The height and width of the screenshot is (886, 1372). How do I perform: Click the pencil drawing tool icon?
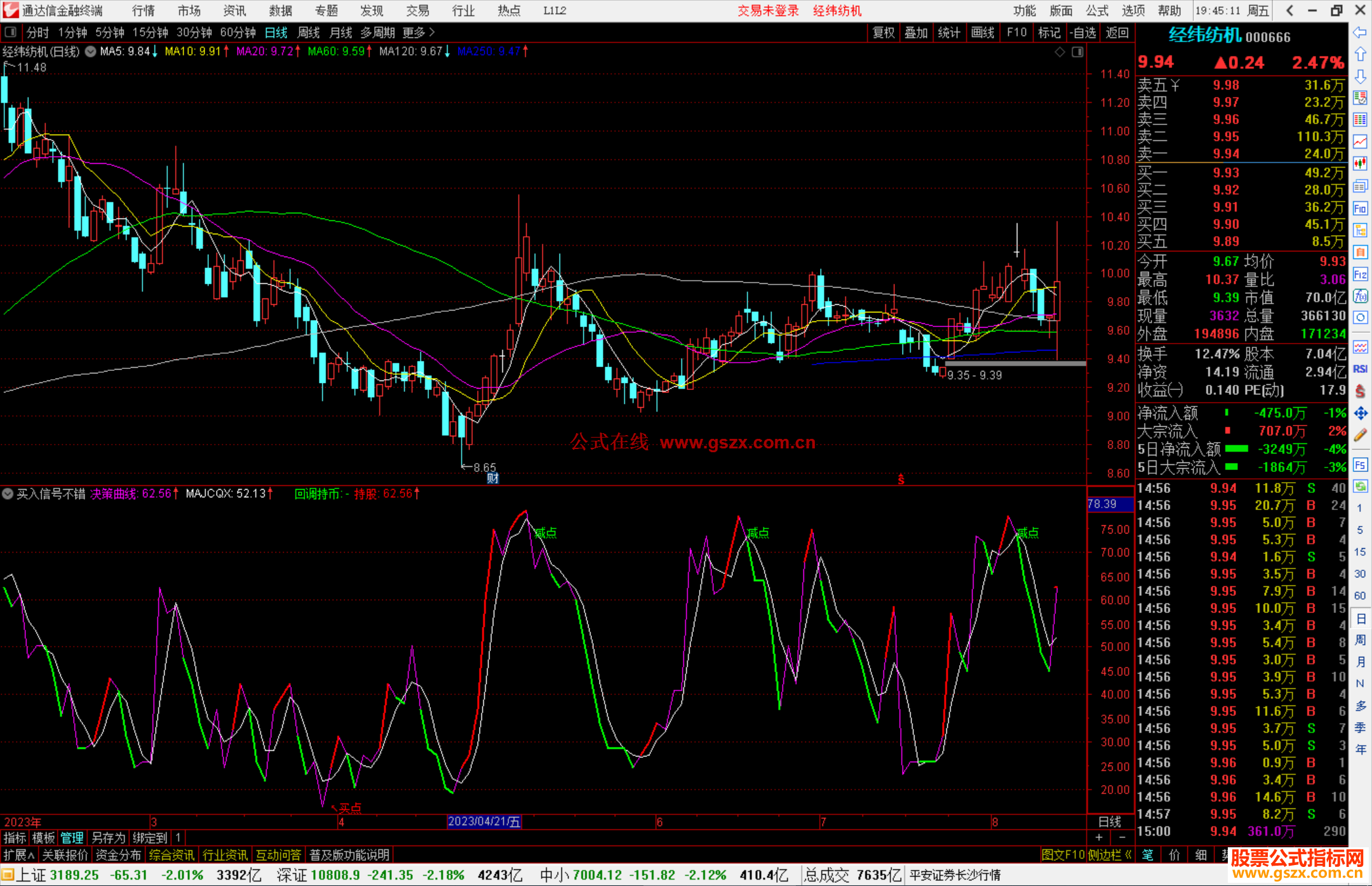click(x=1360, y=436)
